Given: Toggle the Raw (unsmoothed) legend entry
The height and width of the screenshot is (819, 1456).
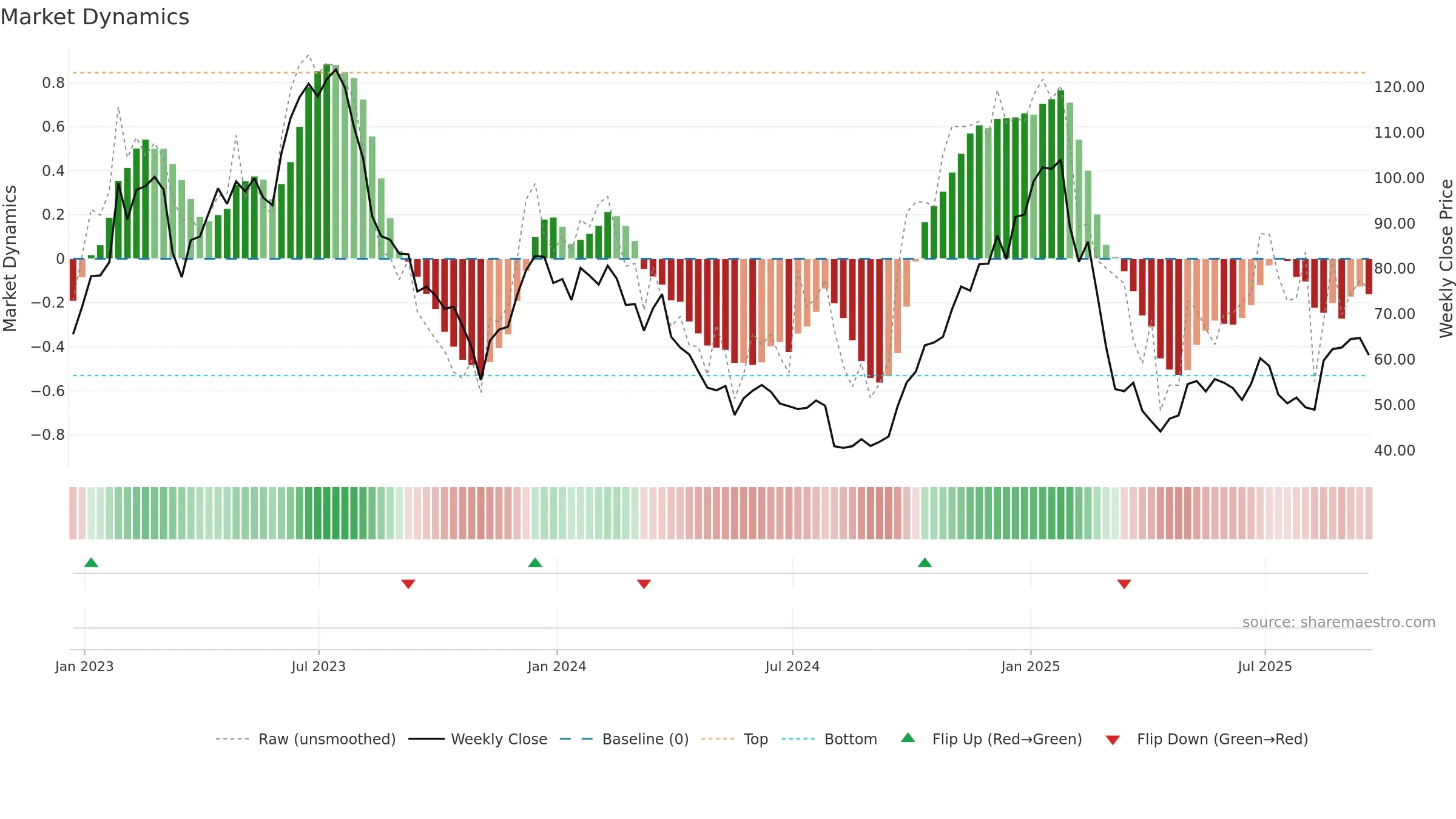Looking at the screenshot, I should click(x=306, y=739).
